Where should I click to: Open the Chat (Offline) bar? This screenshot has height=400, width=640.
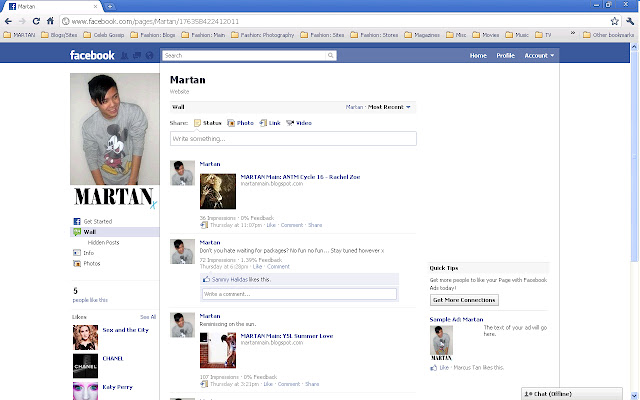click(571, 394)
